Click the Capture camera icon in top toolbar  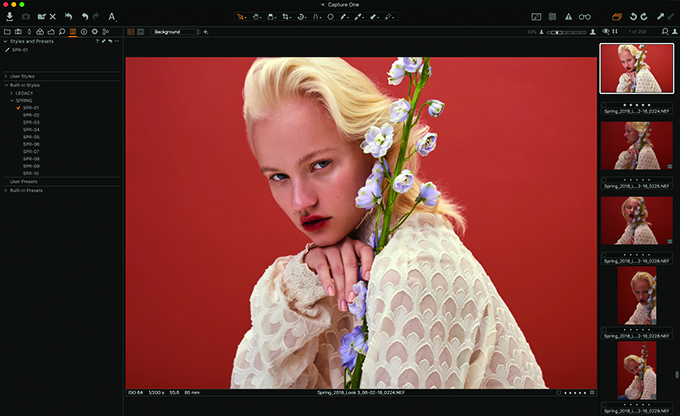tap(26, 16)
